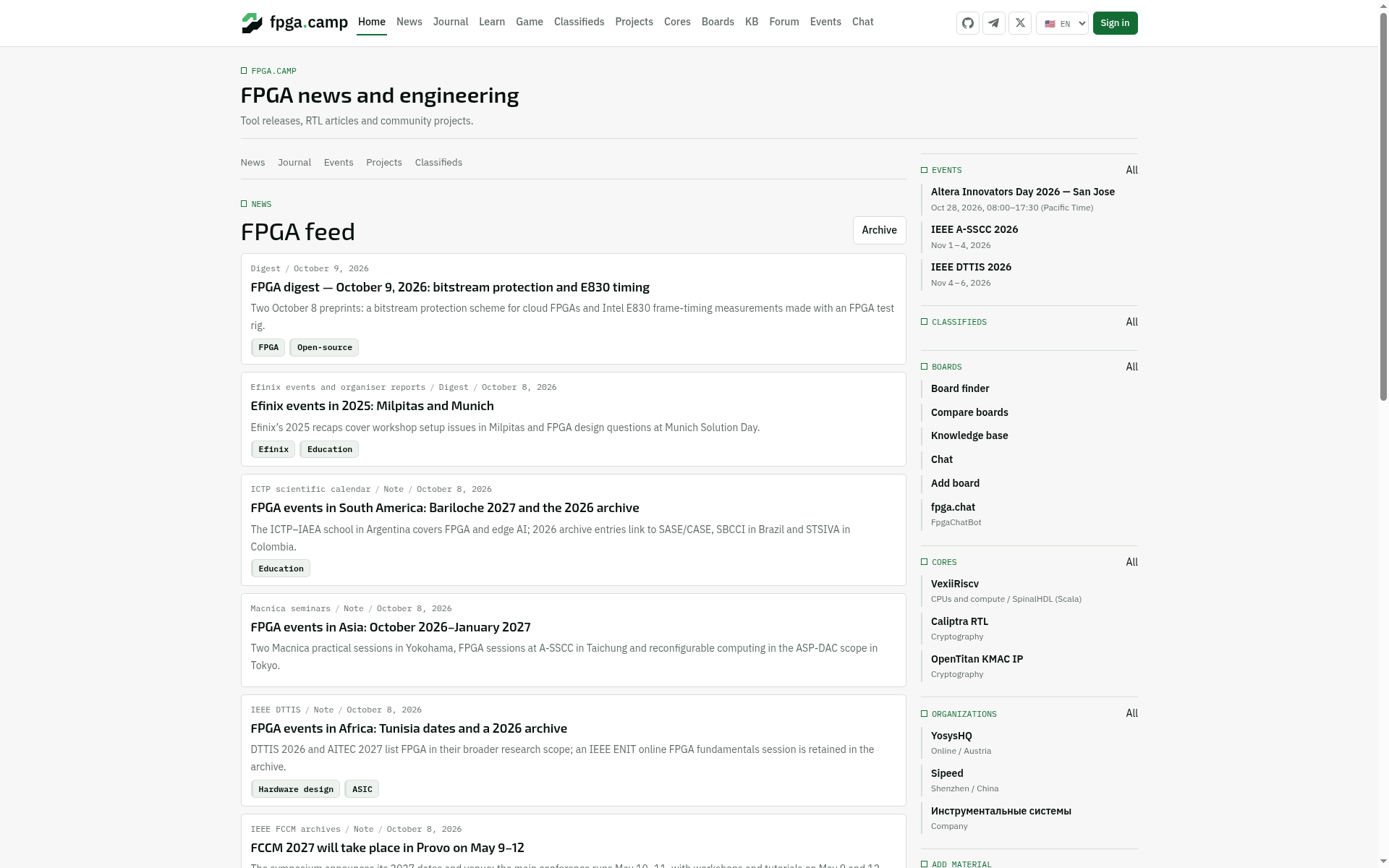This screenshot has width=1389, height=868.
Task: Switch to the Classifieds sub-tab
Action: (438, 163)
